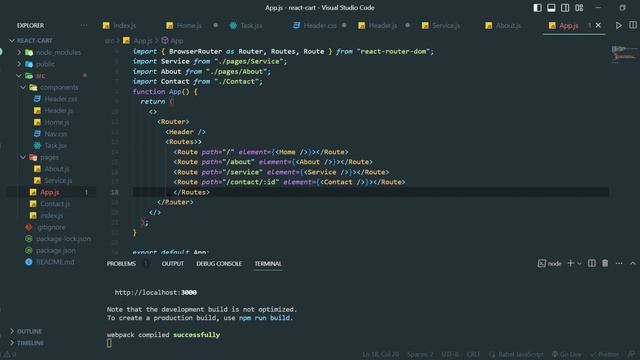
Task: Open the OUTPUT panel tab
Action: [173, 264]
